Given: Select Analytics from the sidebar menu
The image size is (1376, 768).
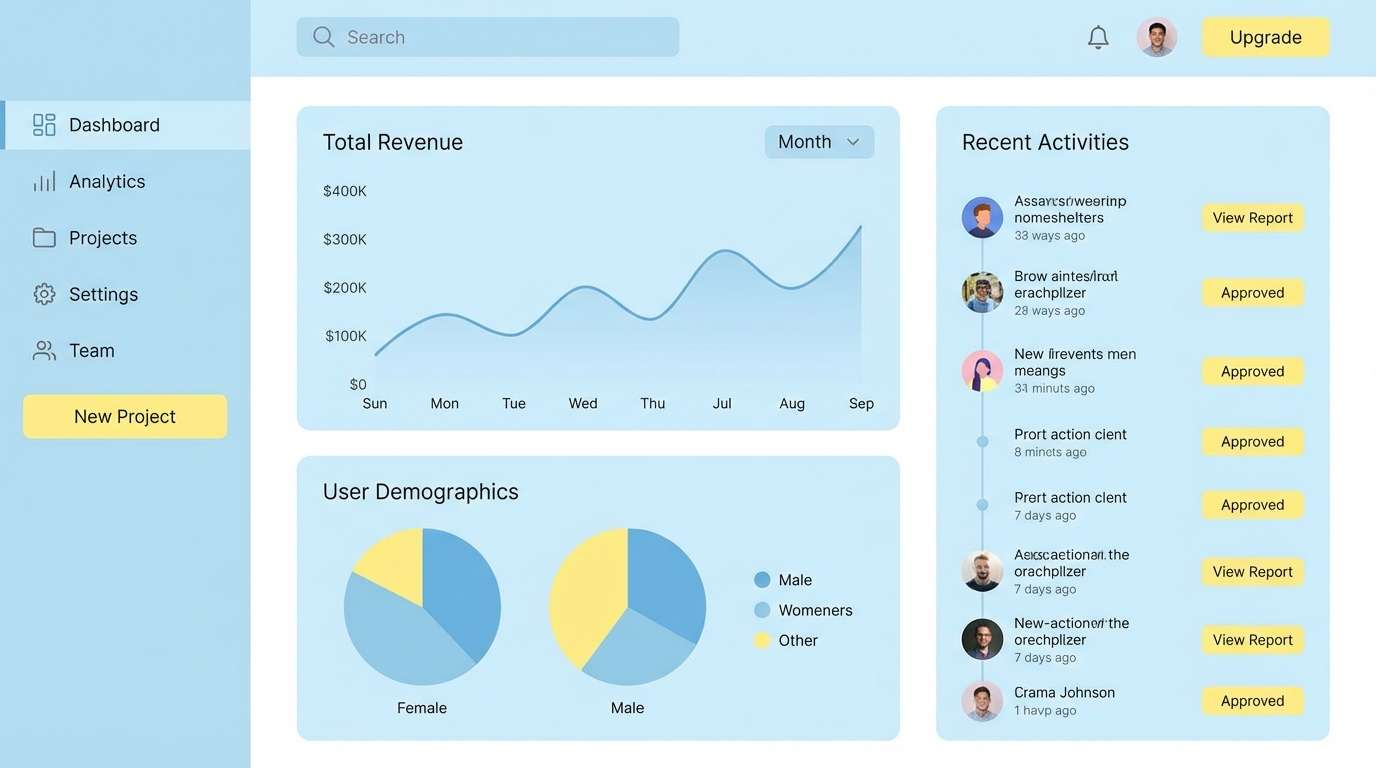Looking at the screenshot, I should (x=106, y=181).
